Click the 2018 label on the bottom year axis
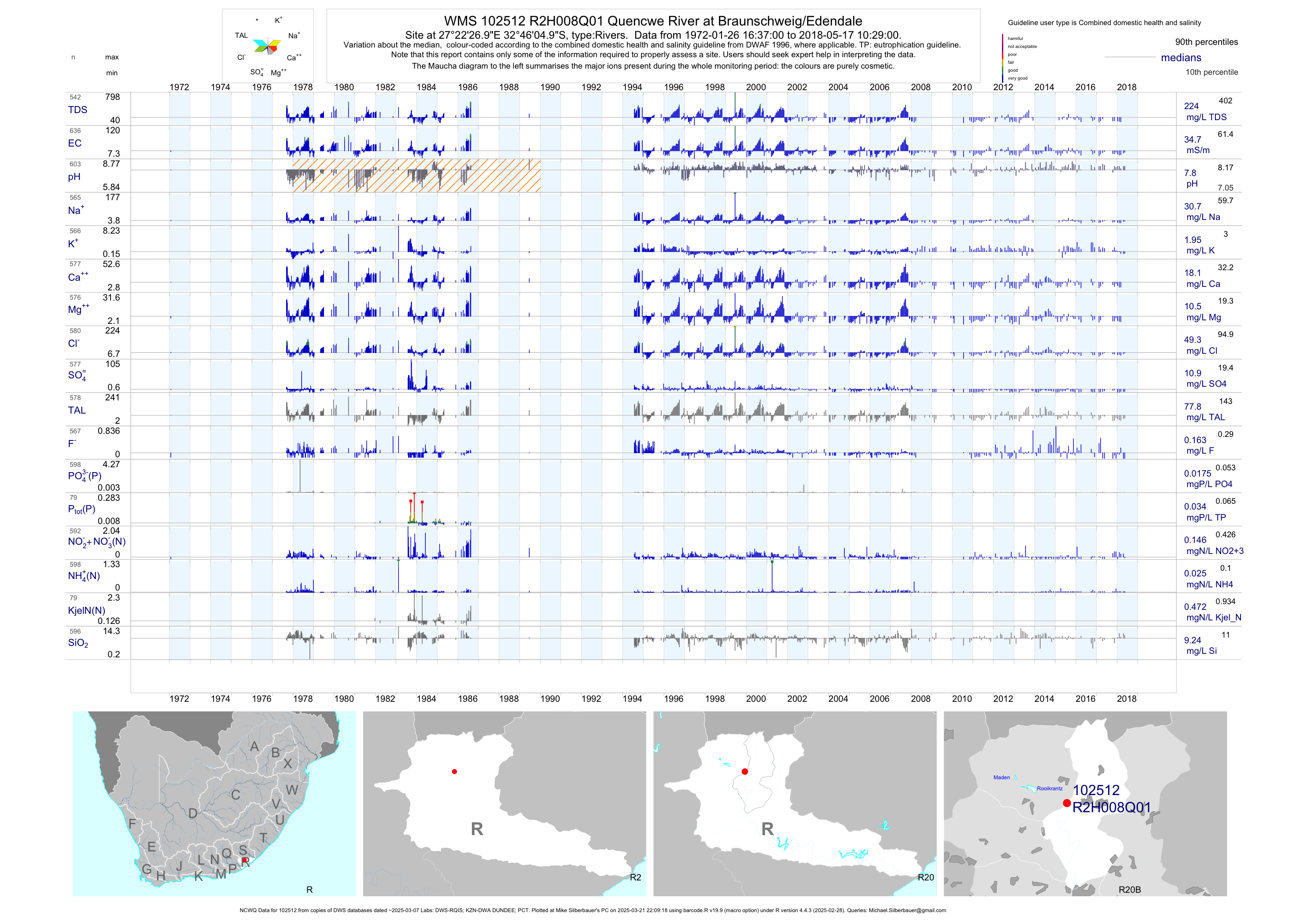This screenshot has width=1307, height=924. point(1126,699)
